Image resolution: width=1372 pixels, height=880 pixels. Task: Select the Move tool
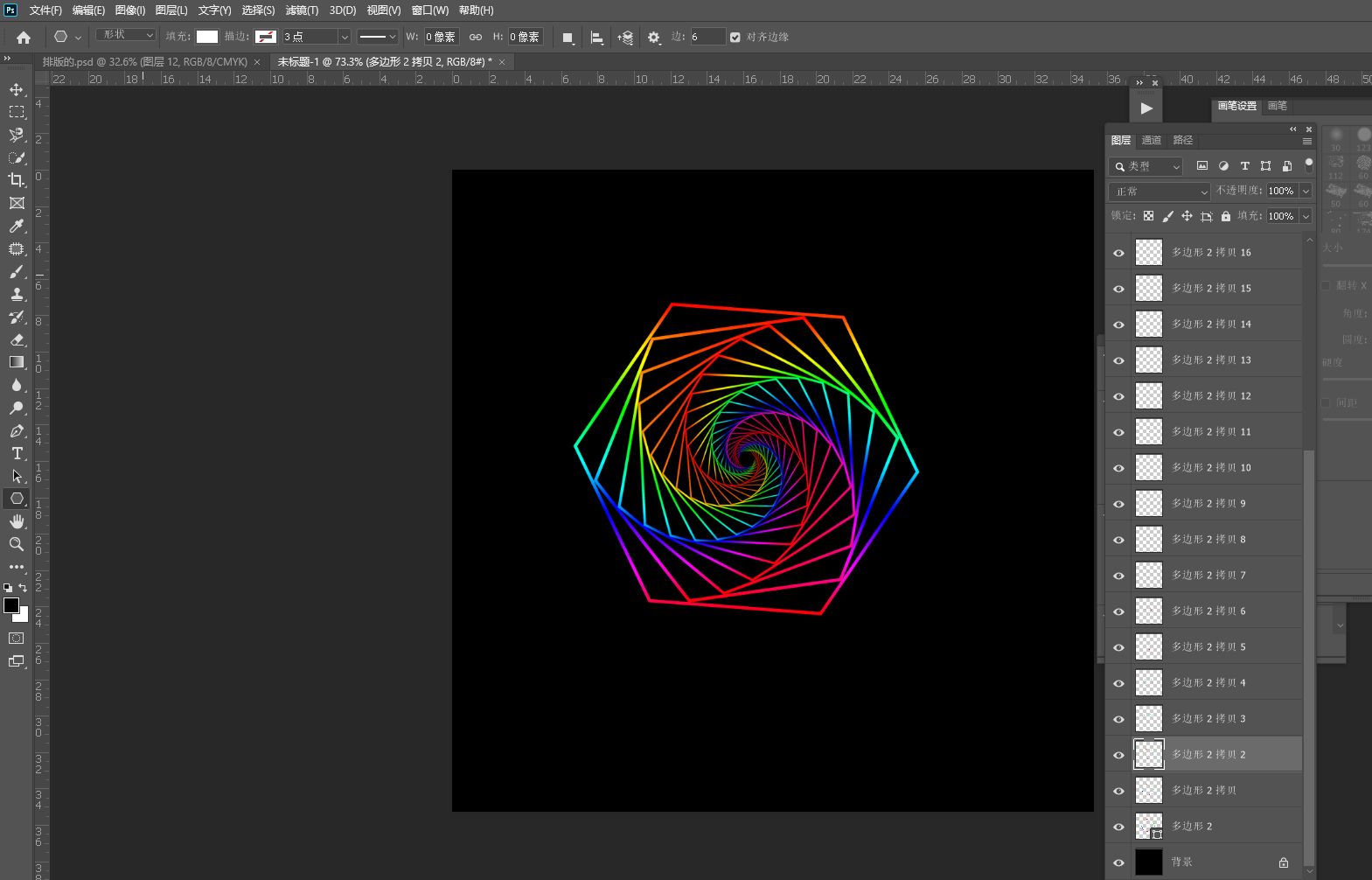tap(17, 90)
